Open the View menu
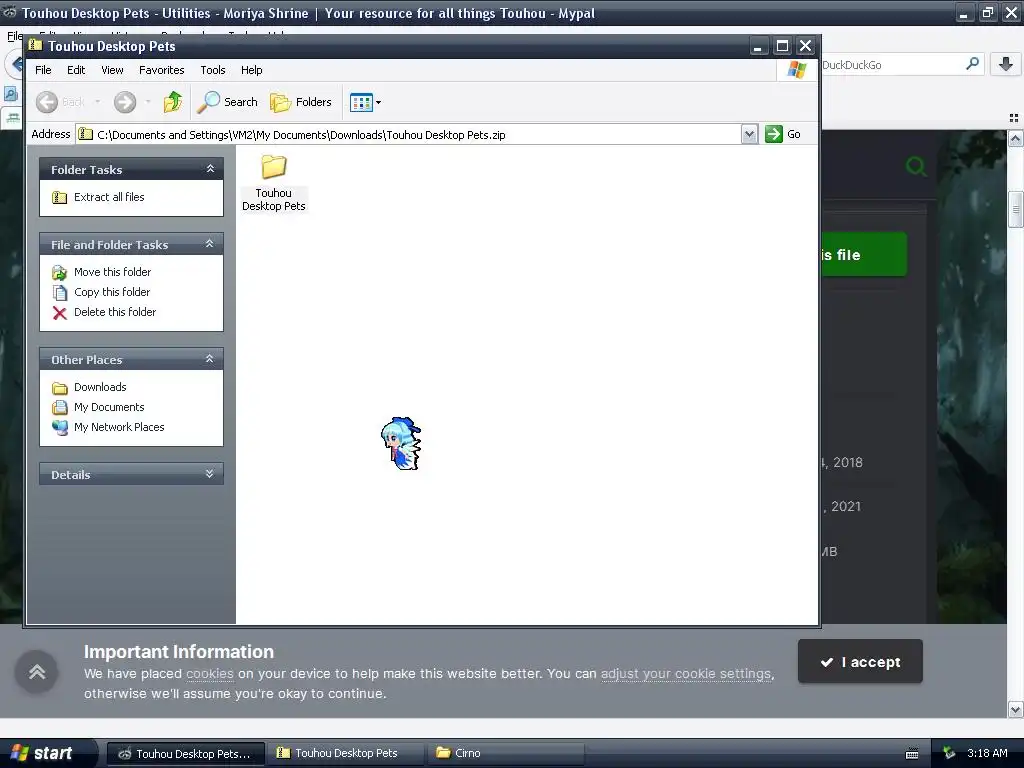 [x=112, y=70]
